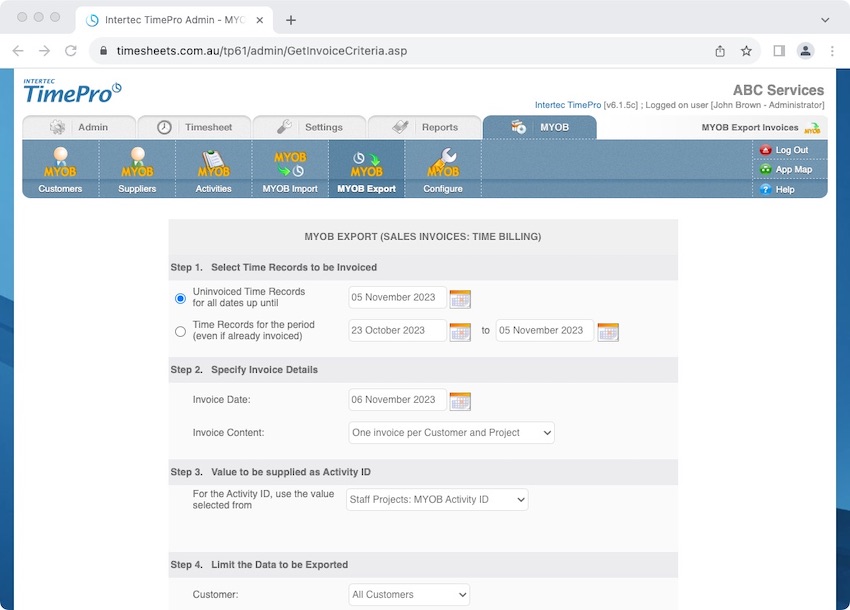Select the Intertec TimePro Admin browser tab
850x610 pixels.
pyautogui.click(x=175, y=20)
